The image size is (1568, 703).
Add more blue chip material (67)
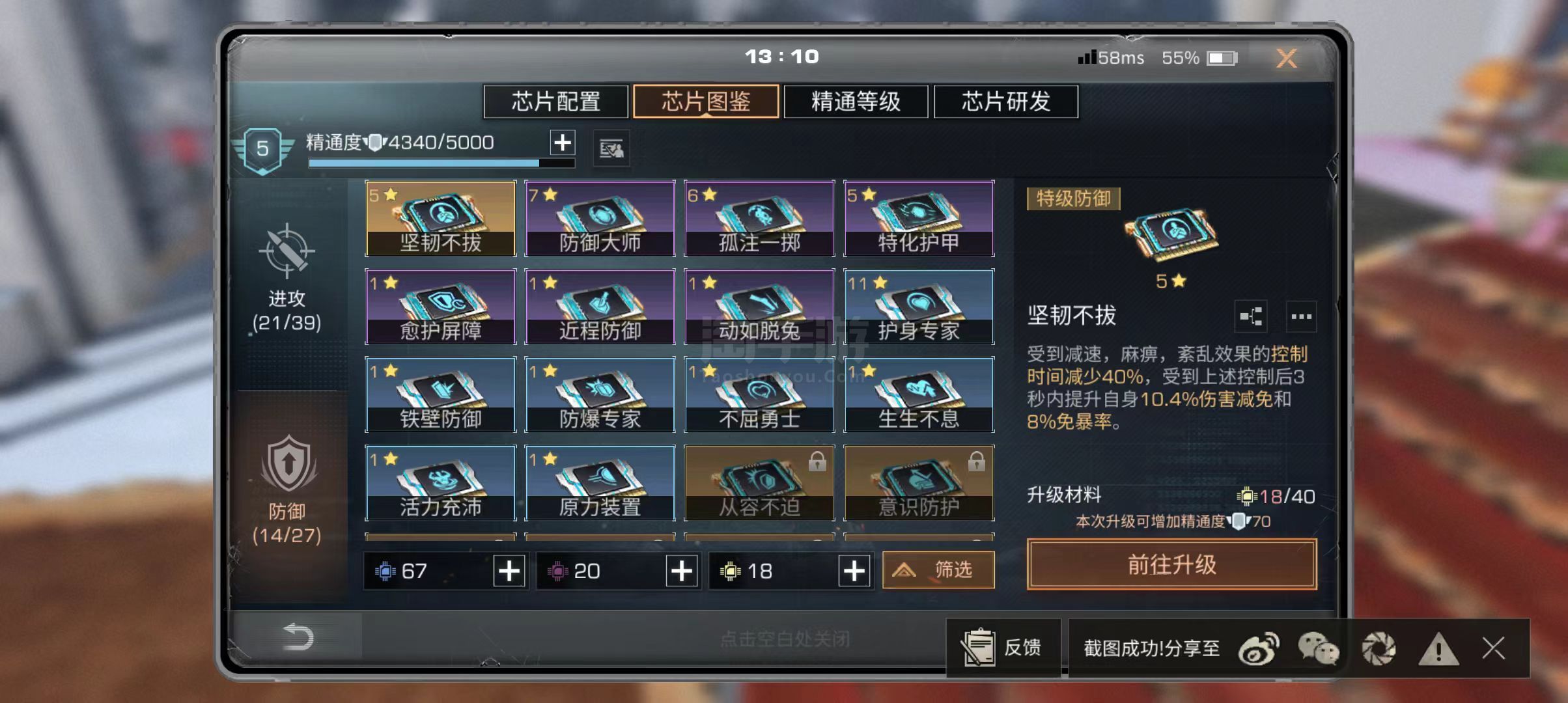pos(509,571)
